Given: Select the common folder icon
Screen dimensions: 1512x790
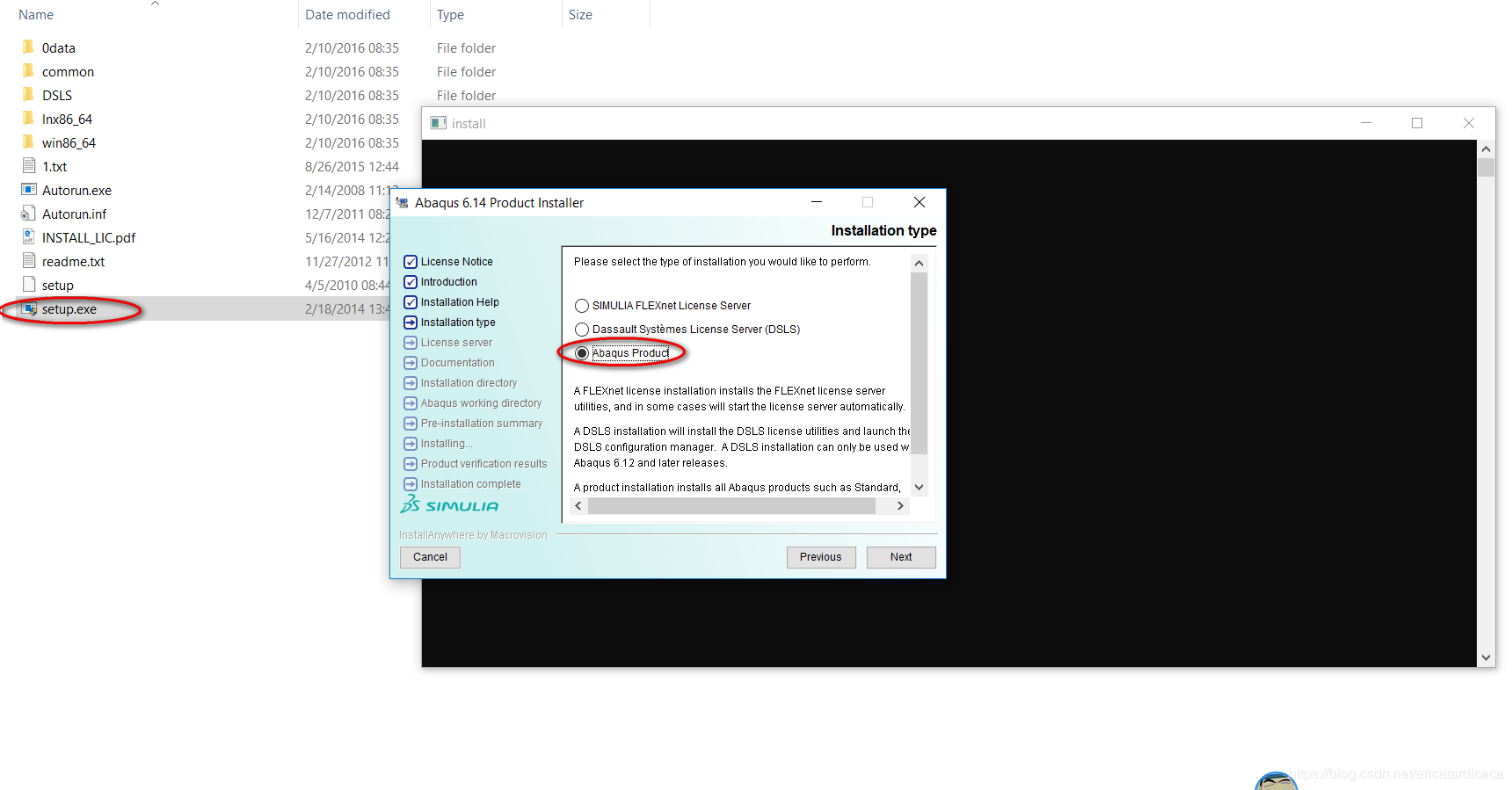Looking at the screenshot, I should pos(28,70).
